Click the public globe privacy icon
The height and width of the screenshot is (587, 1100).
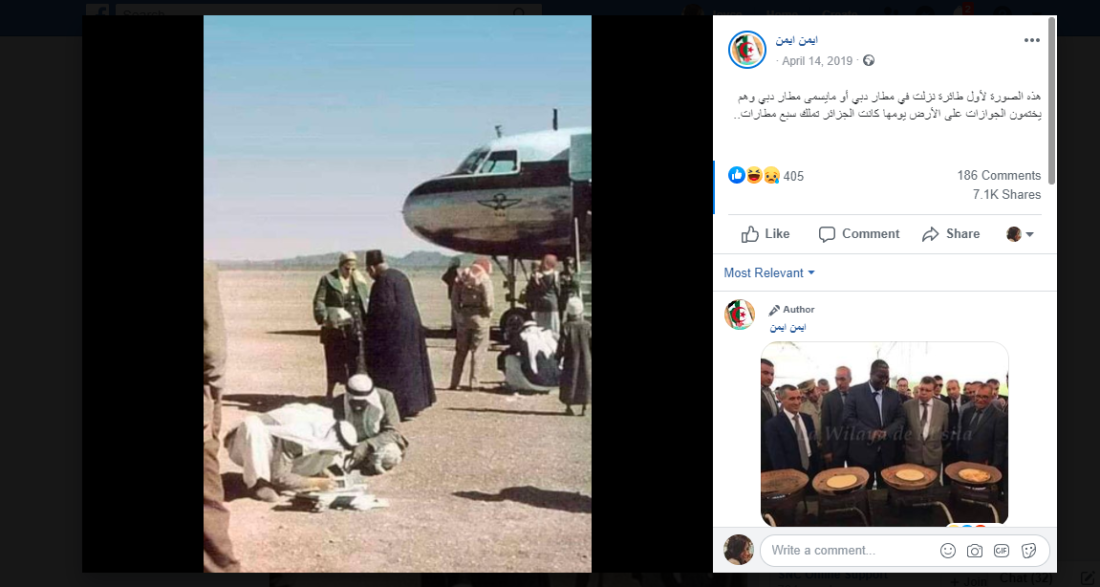pyautogui.click(x=868, y=61)
